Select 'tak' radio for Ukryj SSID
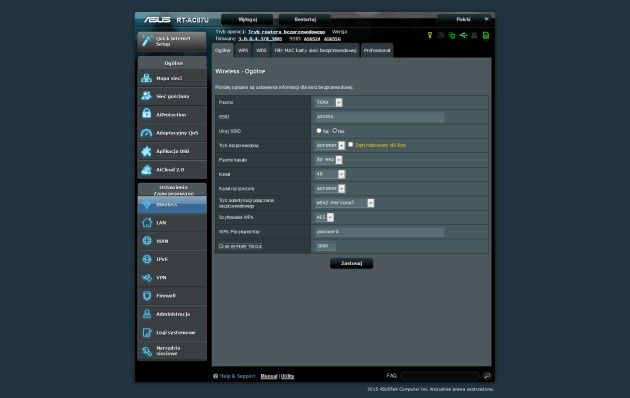Screen dimensions: 630x398 319,131
